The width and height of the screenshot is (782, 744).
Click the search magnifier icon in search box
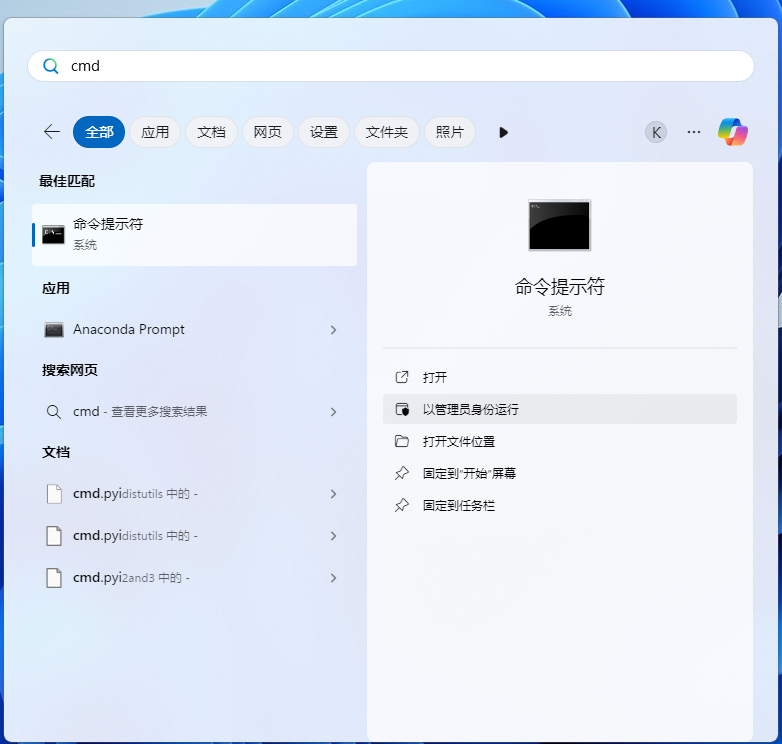tap(50, 66)
